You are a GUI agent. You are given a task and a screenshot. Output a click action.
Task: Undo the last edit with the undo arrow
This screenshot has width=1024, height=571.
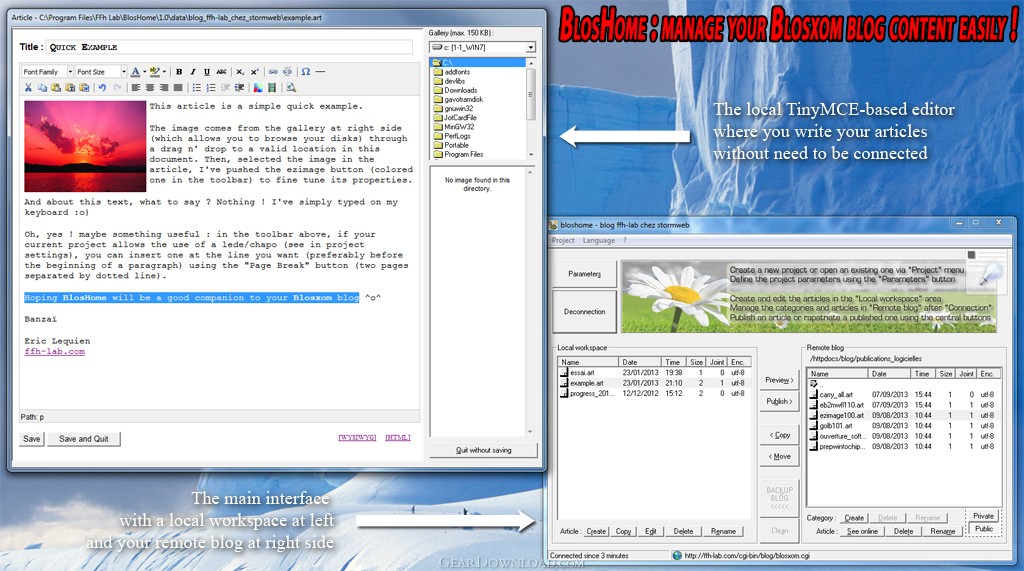(x=103, y=88)
